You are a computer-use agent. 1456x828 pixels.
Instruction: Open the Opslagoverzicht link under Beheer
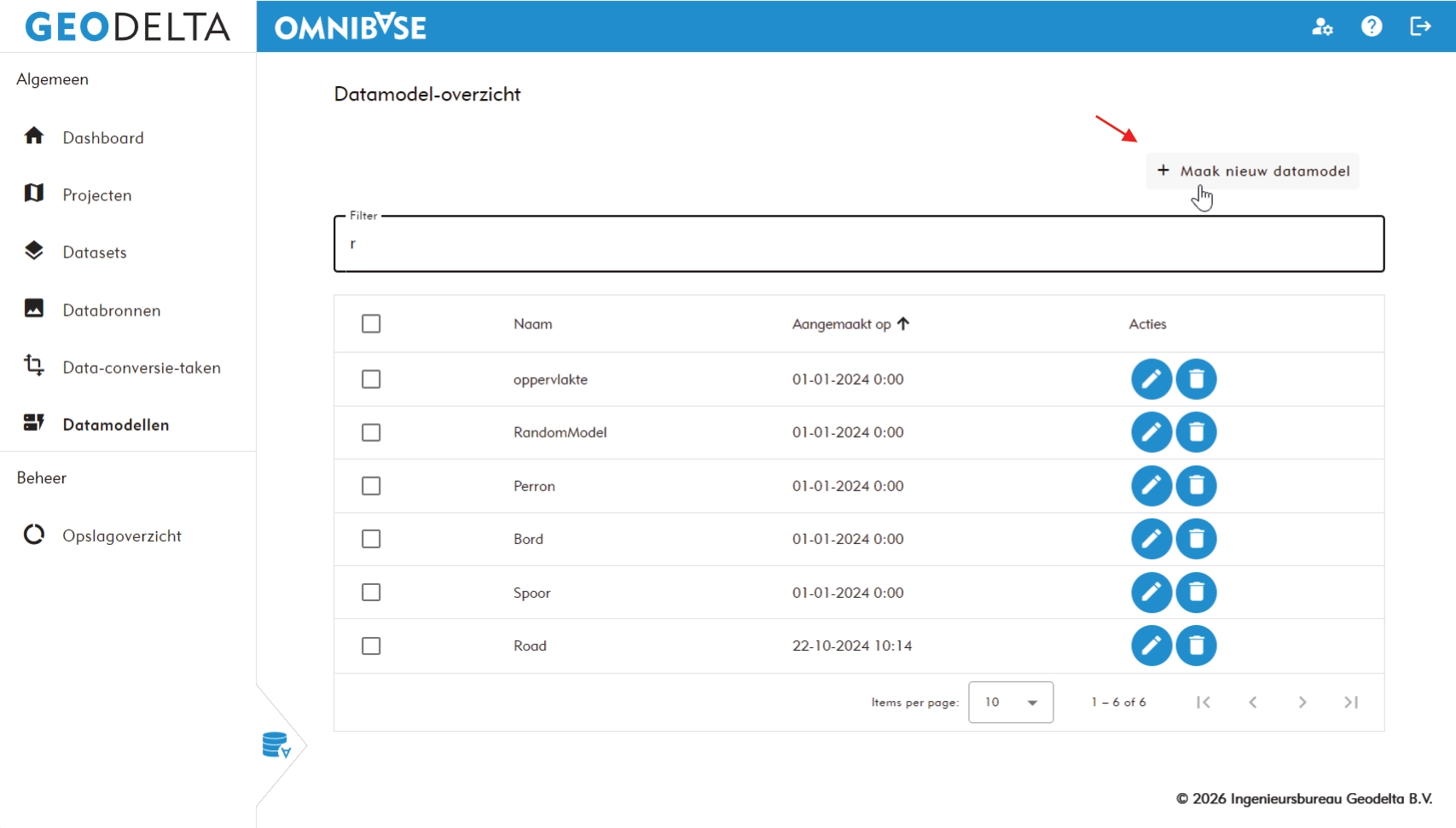[x=122, y=536]
